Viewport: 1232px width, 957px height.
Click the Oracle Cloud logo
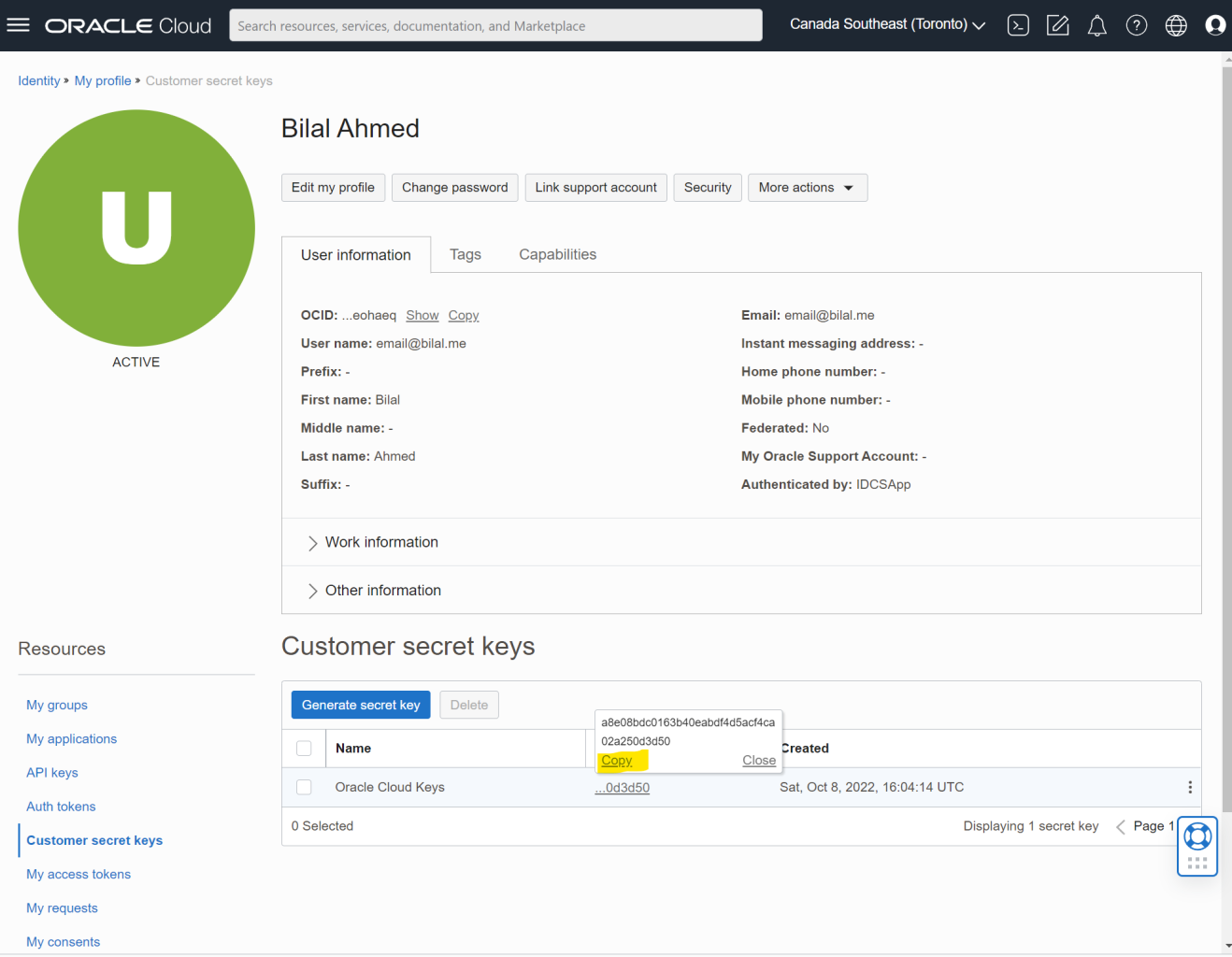click(128, 25)
